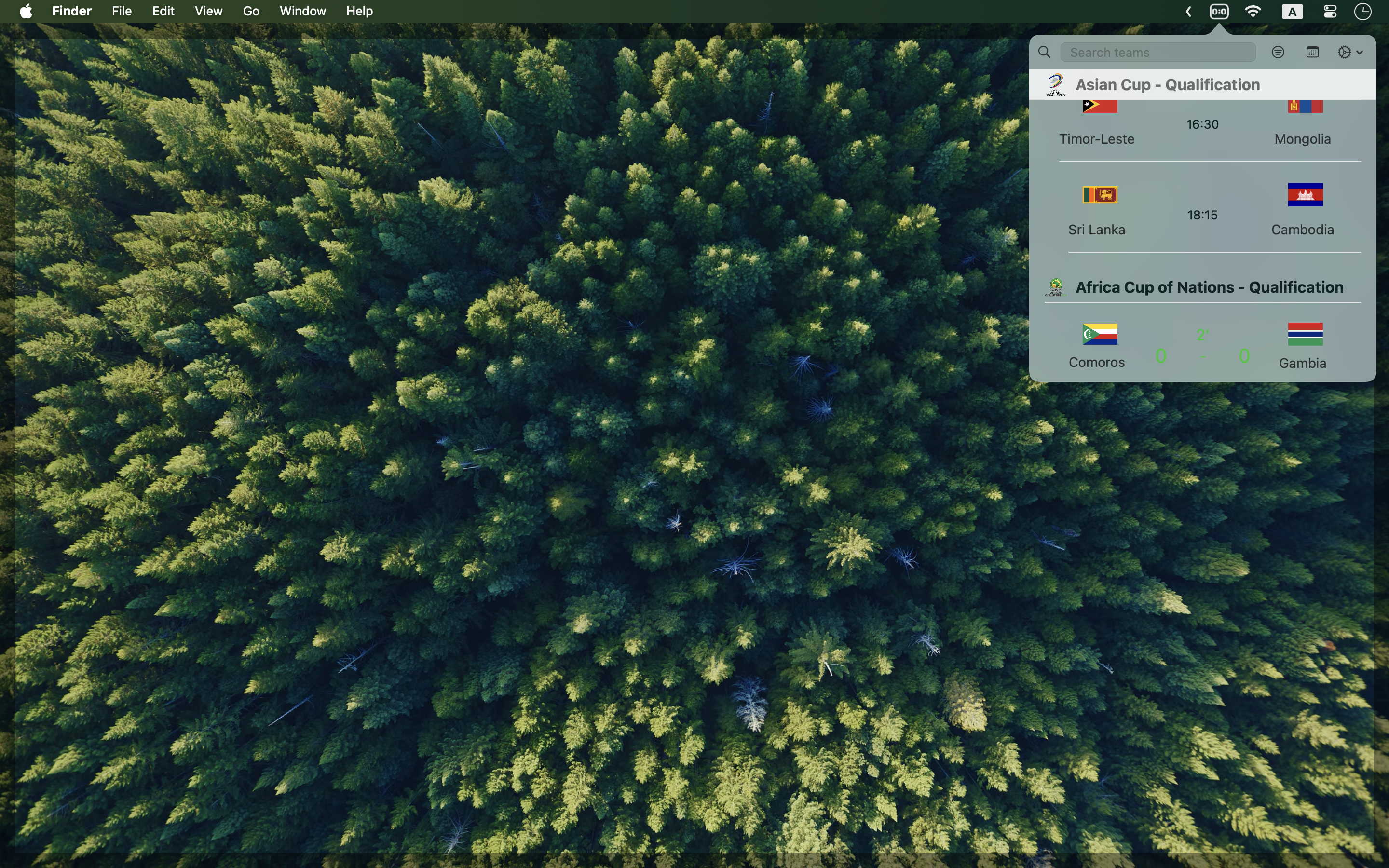Click the Sri Lanka flag
Image resolution: width=1389 pixels, height=868 pixels.
(x=1099, y=195)
